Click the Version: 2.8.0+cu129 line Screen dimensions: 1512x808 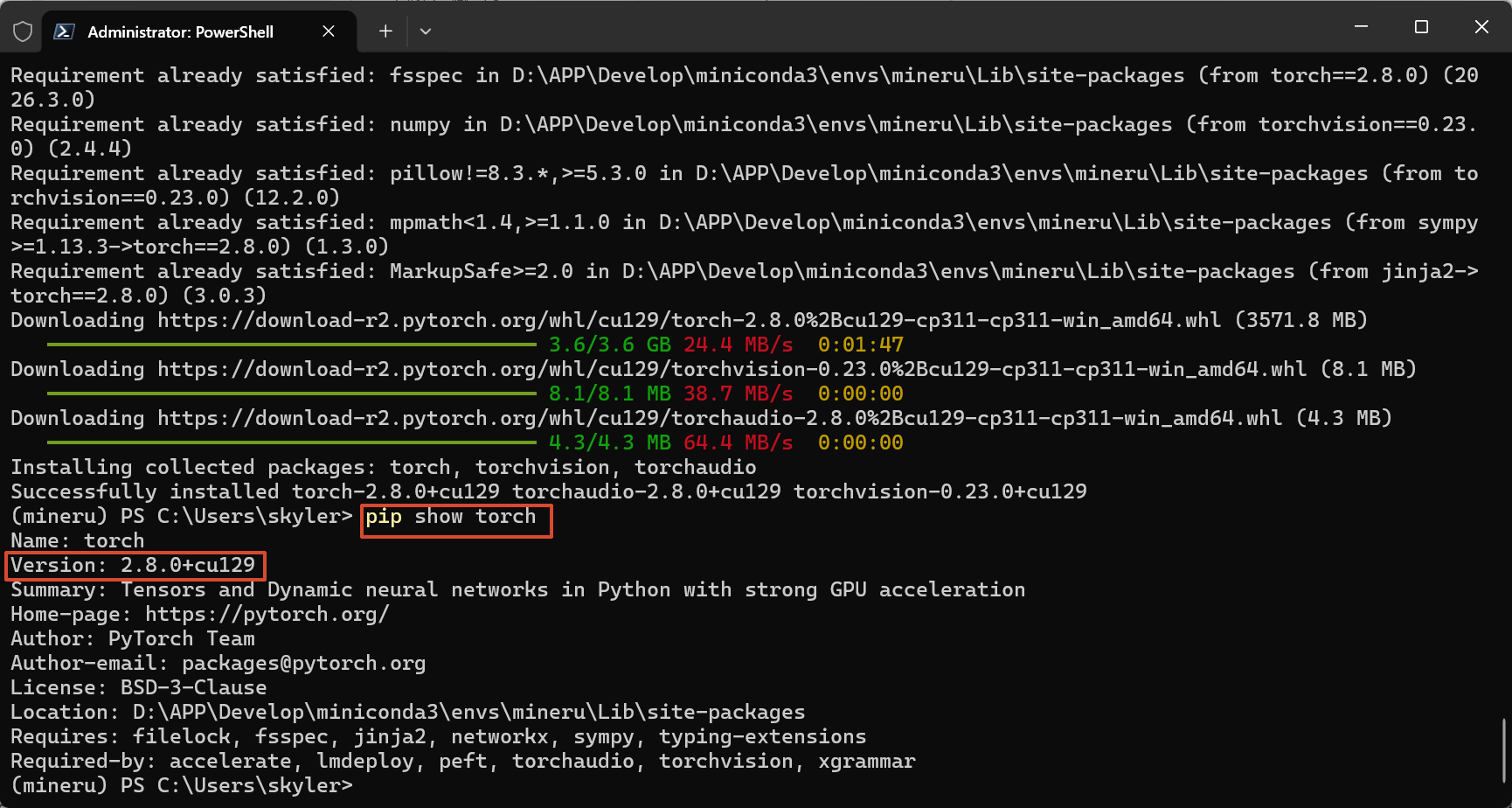tap(134, 566)
